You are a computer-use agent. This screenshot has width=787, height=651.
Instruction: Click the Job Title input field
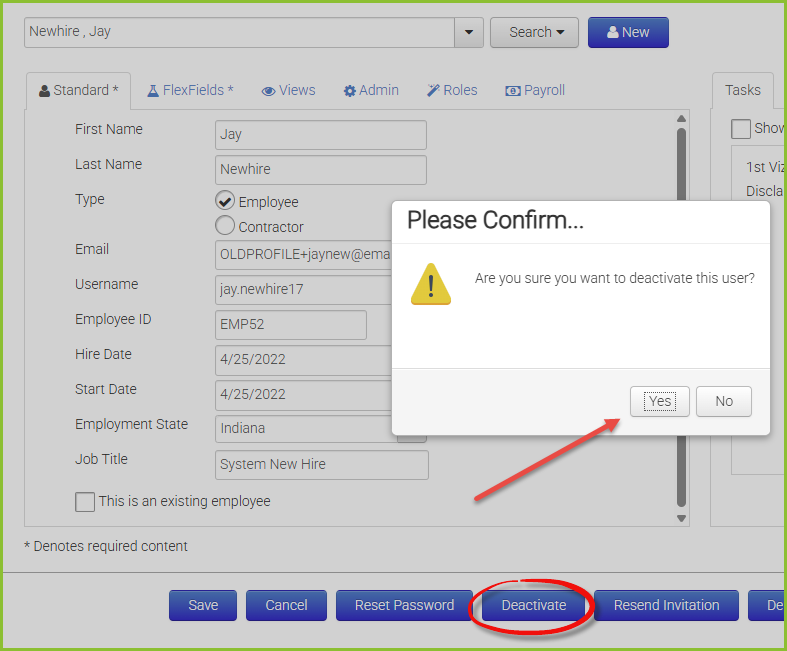322,465
